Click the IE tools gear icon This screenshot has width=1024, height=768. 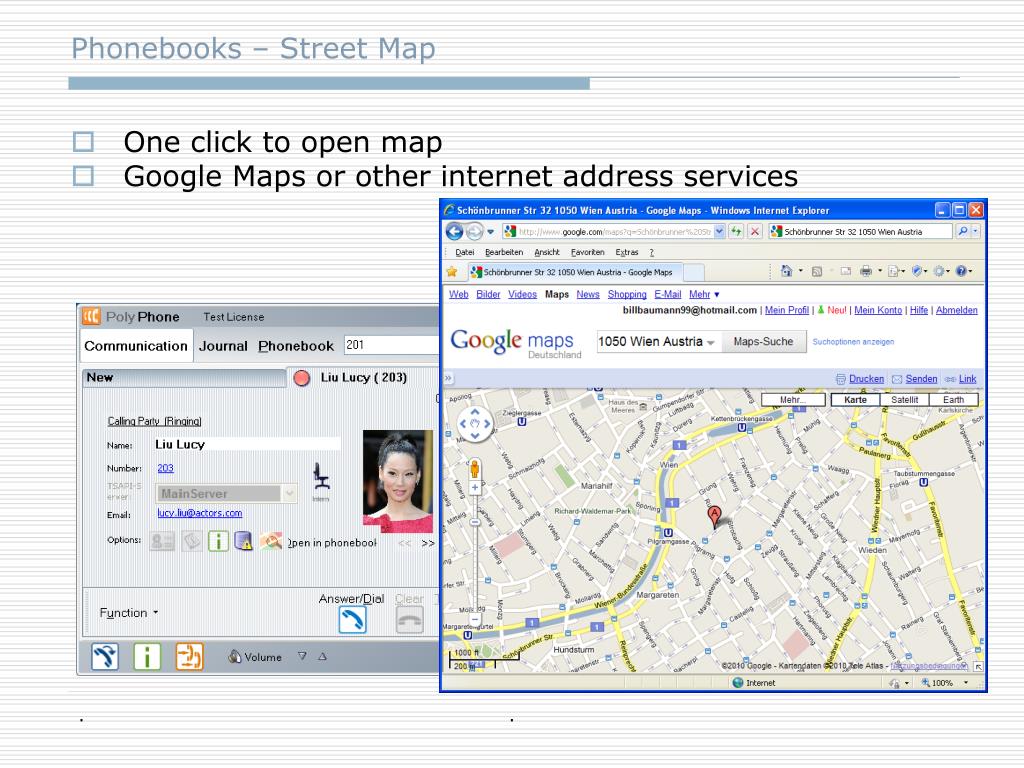pyautogui.click(x=939, y=271)
